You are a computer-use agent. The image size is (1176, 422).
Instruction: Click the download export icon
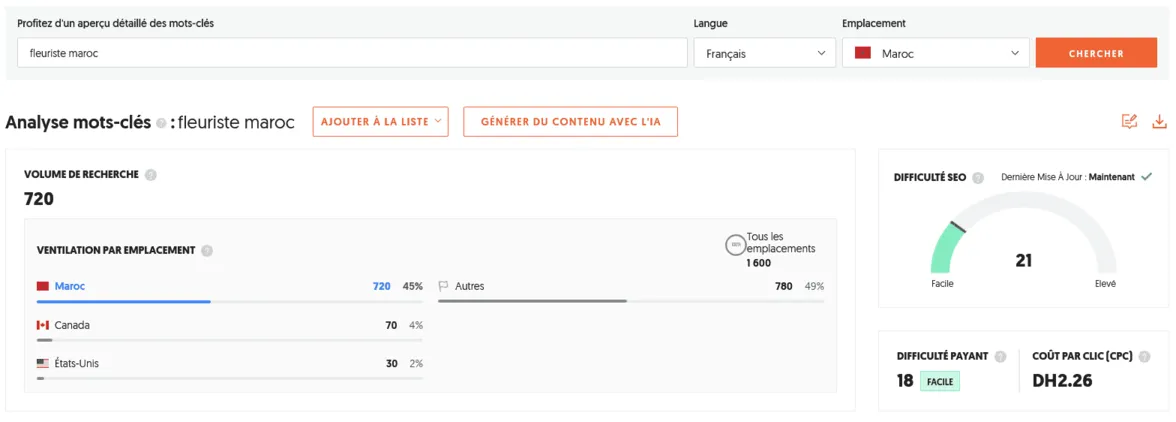pyautogui.click(x=1160, y=121)
